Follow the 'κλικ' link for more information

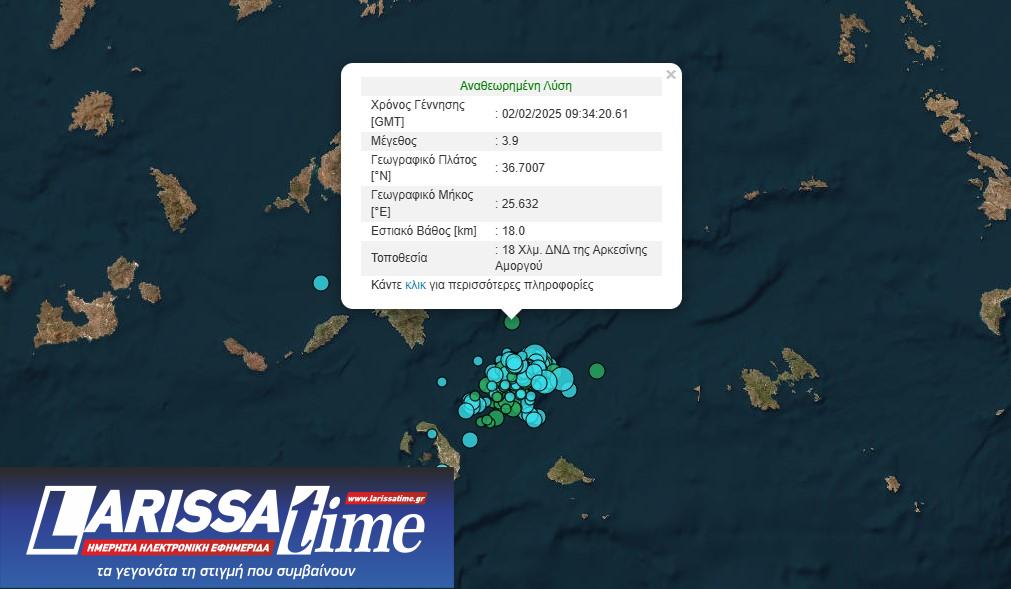[415, 285]
